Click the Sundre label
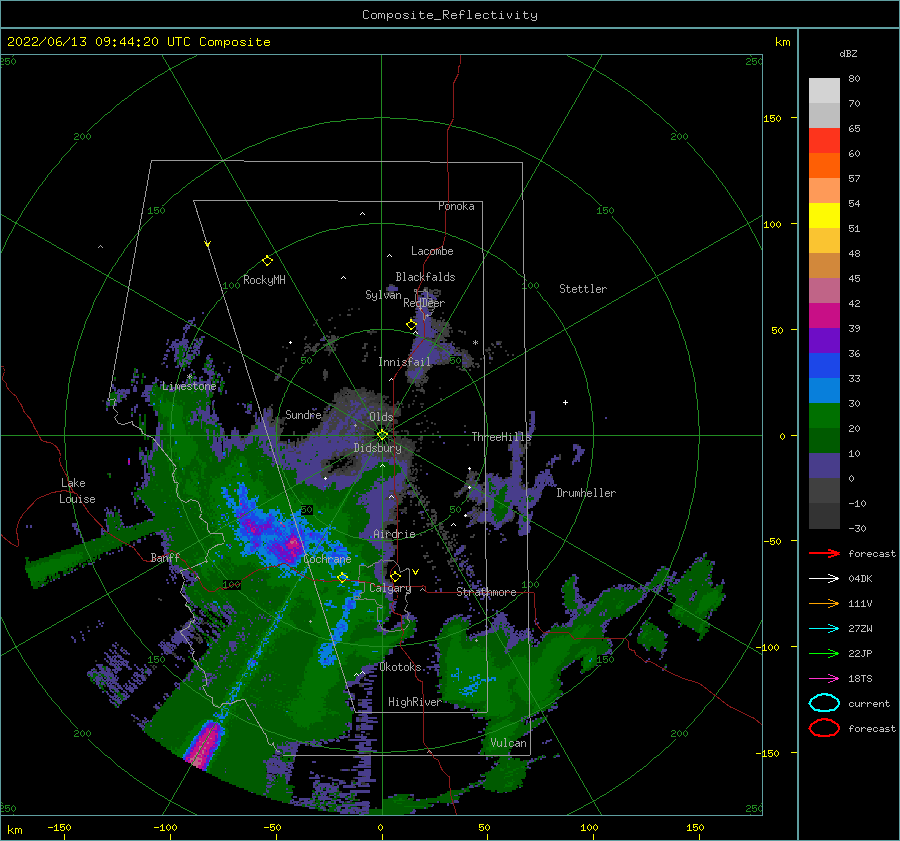Screen dimensions: 900x841 click(x=303, y=414)
